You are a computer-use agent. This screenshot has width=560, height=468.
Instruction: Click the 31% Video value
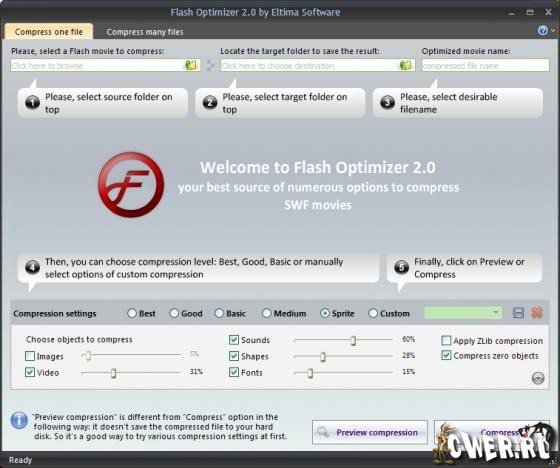[196, 372]
